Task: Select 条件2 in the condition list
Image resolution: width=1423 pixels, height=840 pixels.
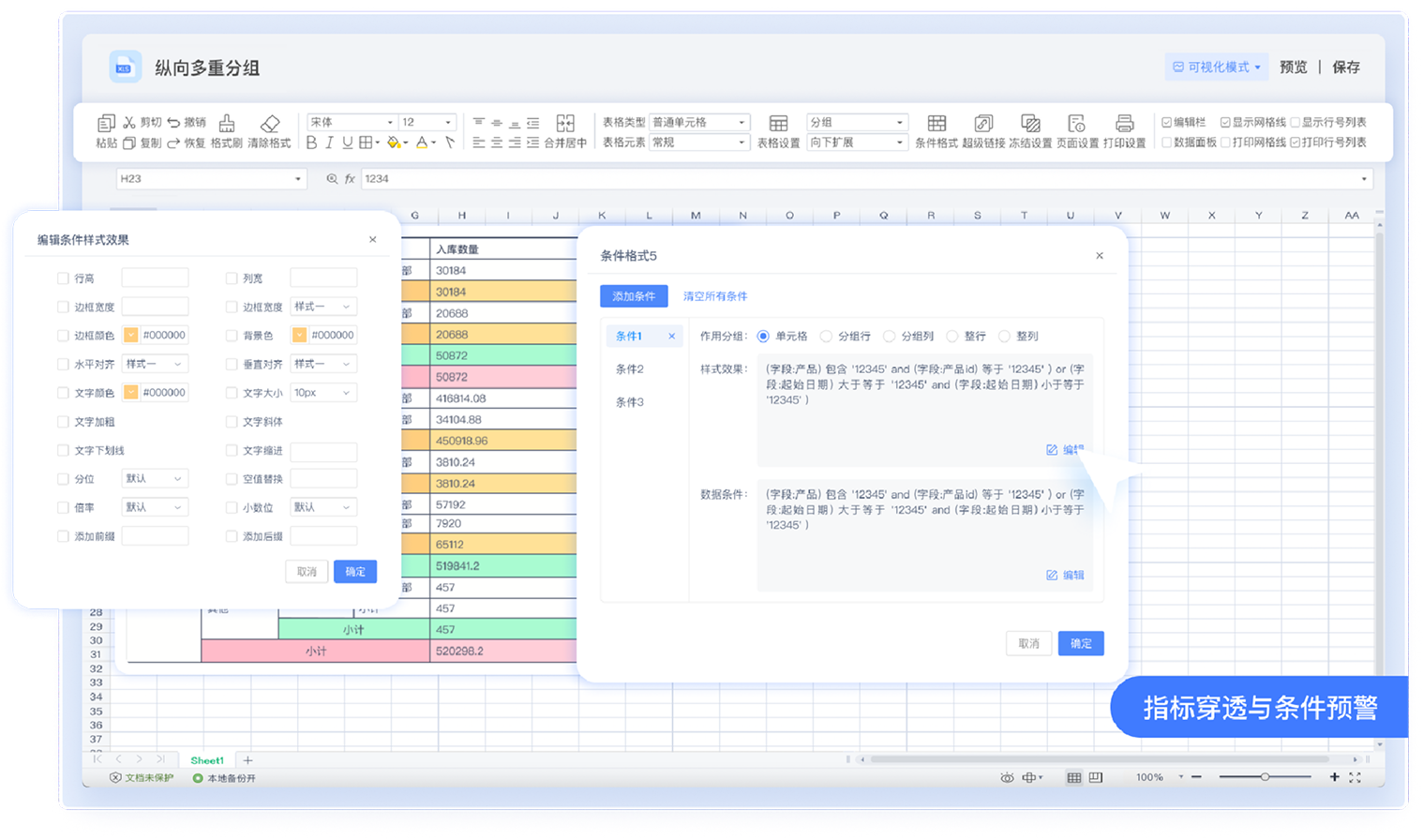Action: pyautogui.click(x=630, y=369)
